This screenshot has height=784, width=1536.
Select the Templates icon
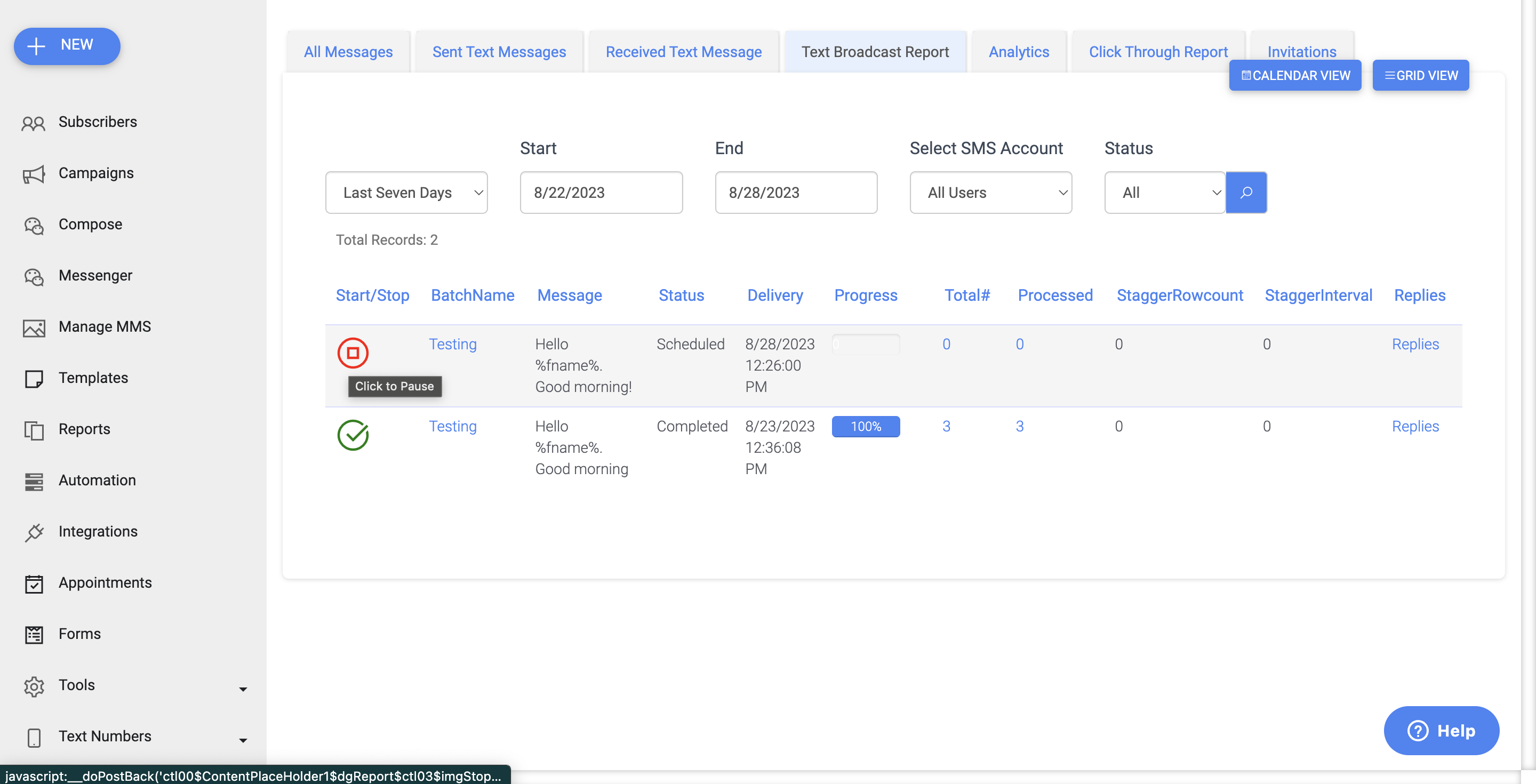(x=34, y=379)
